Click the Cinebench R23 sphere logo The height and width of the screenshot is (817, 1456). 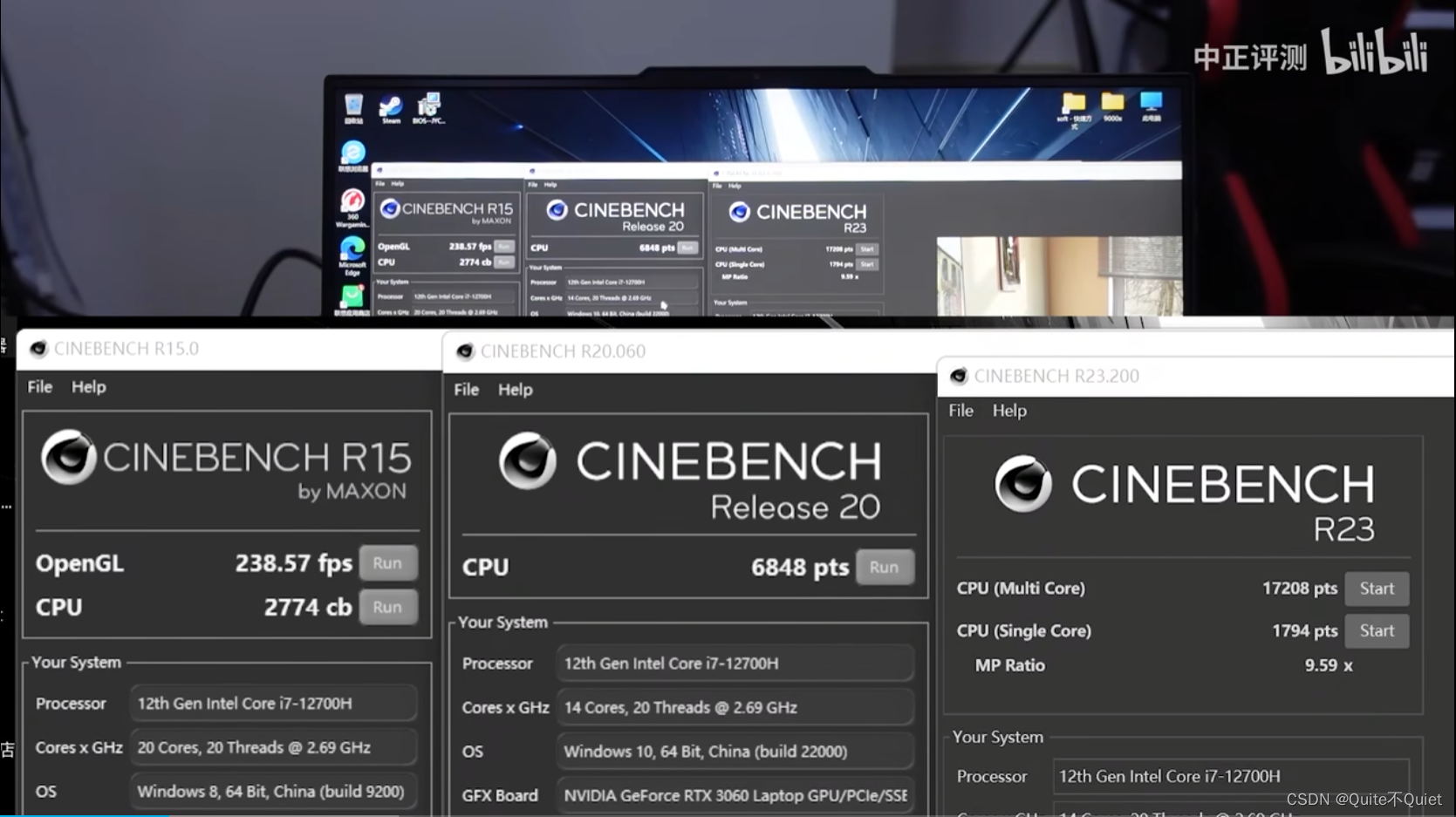[x=1023, y=483]
